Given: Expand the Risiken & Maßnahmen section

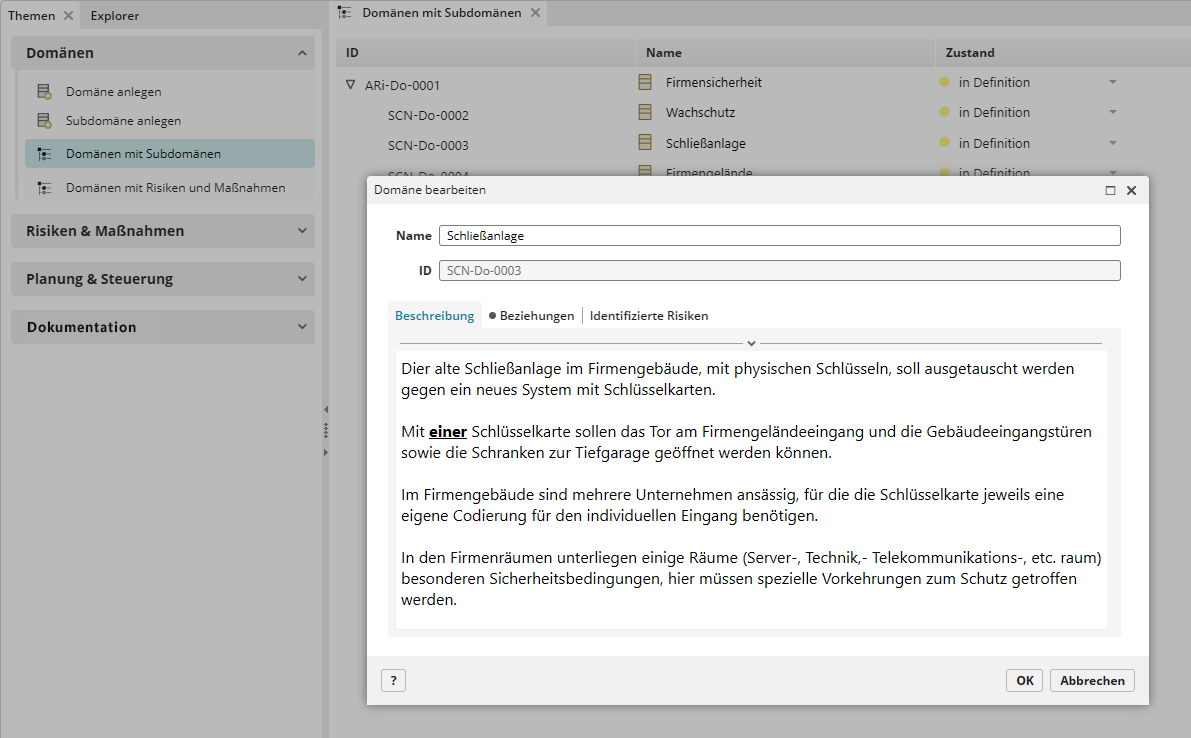Looking at the screenshot, I should click(302, 231).
